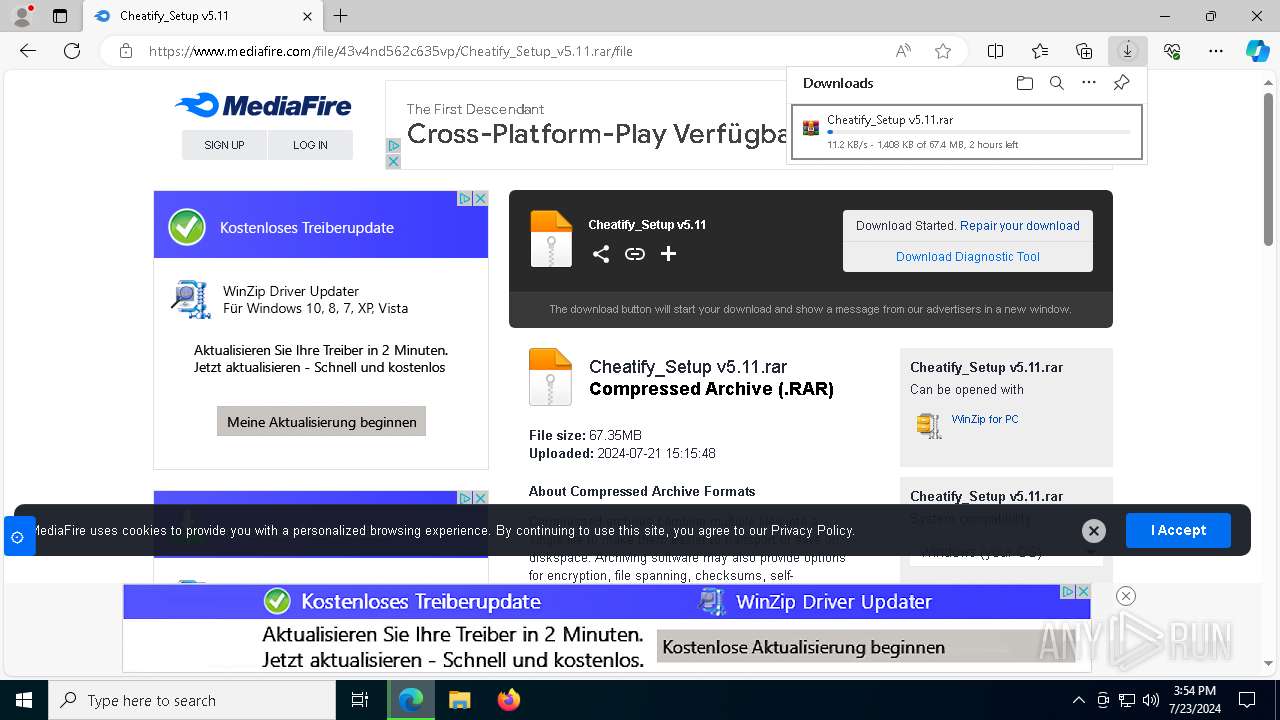This screenshot has width=1280, height=720.
Task: Click the SIGN UP button
Action: [224, 145]
